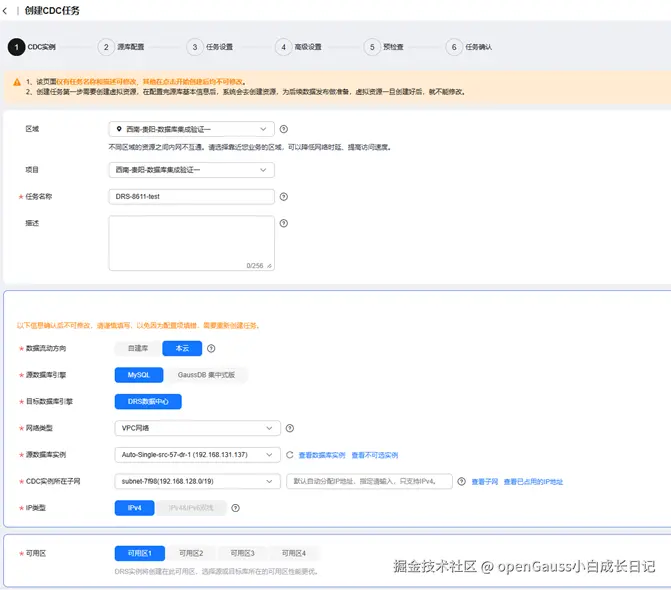Go back using the top-left arrow
This screenshot has width=671, height=590.
pos(5,11)
